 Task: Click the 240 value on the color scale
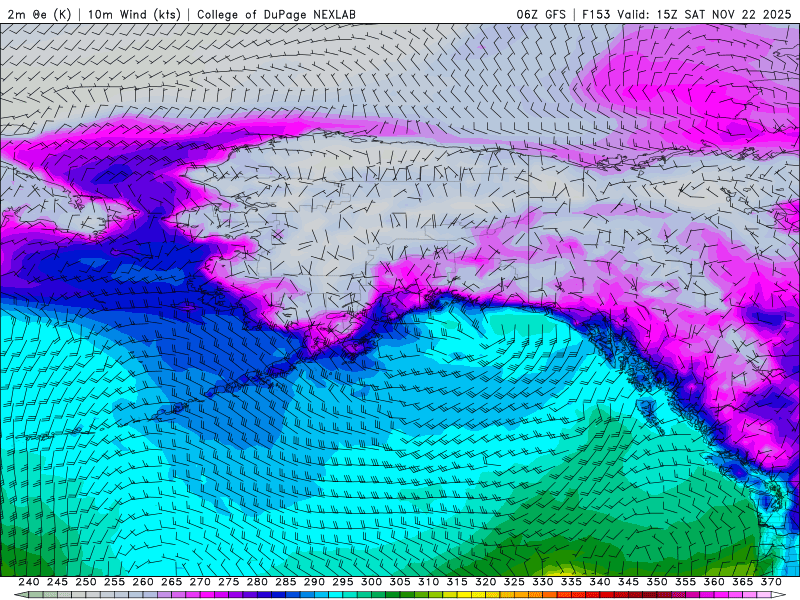pos(29,582)
